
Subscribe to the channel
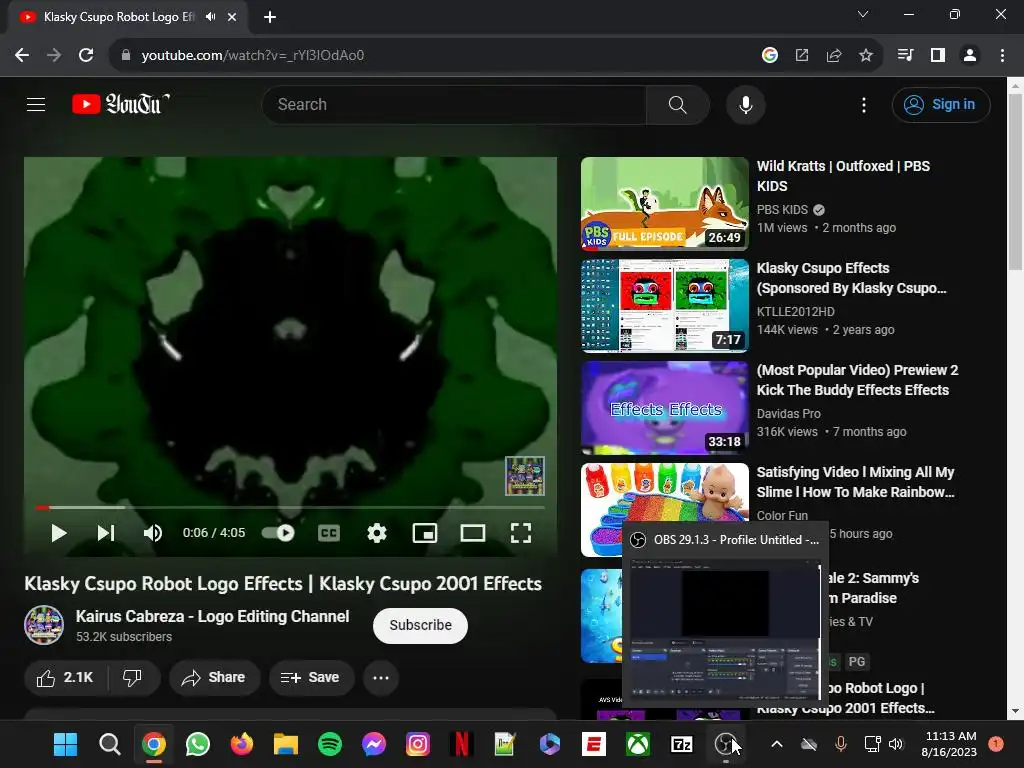click(421, 625)
